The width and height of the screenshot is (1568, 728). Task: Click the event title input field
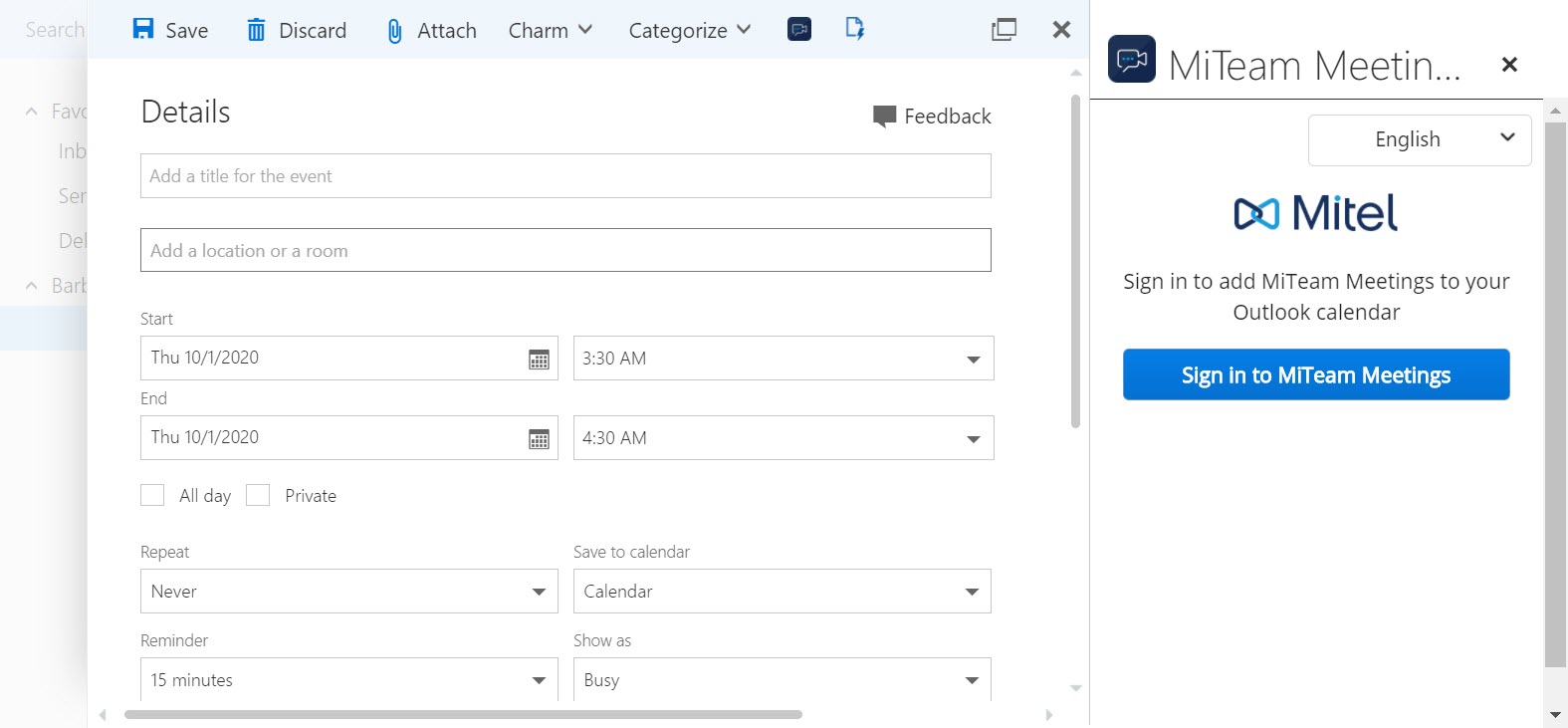564,176
